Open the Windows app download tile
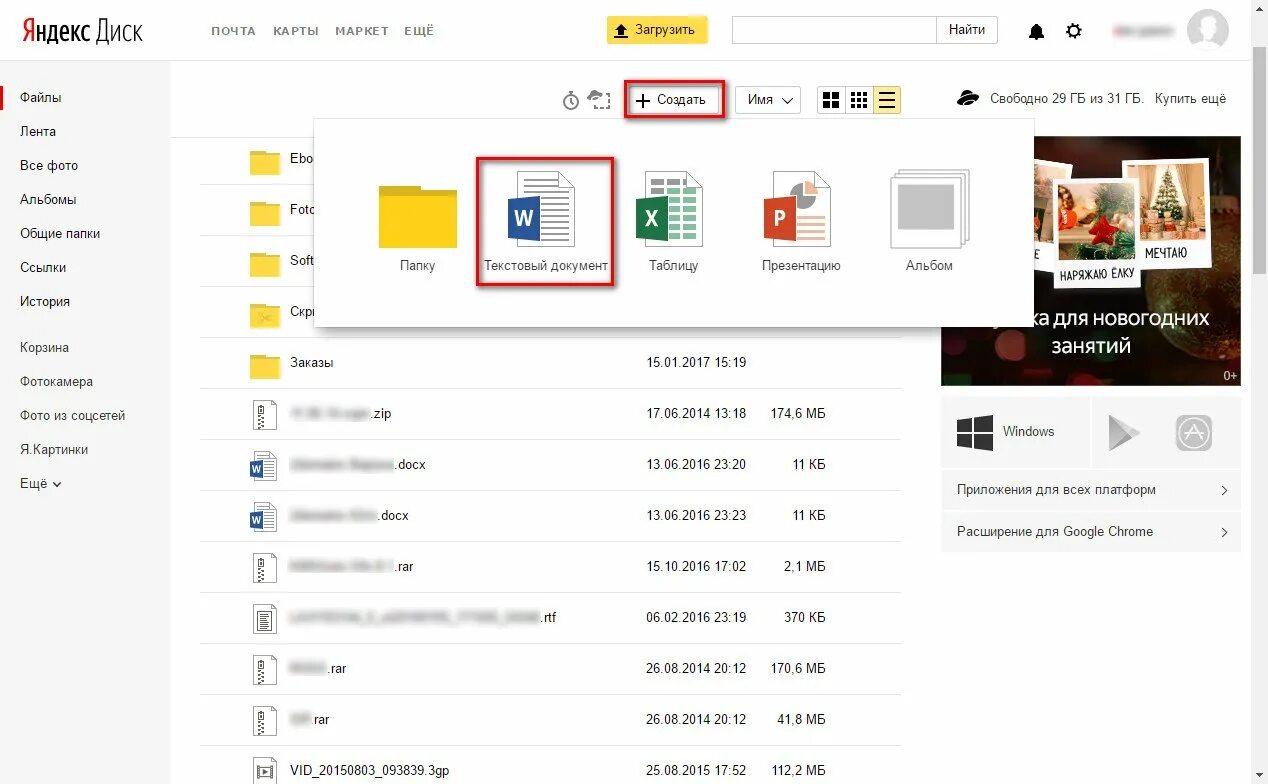The width and height of the screenshot is (1268, 784). pos(1015,432)
